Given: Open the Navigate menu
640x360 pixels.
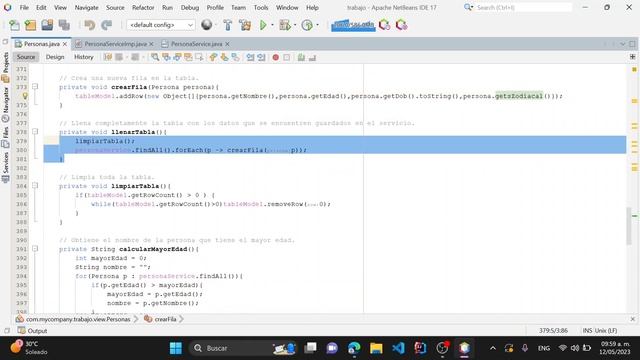Looking at the screenshot, I should (x=87, y=7).
